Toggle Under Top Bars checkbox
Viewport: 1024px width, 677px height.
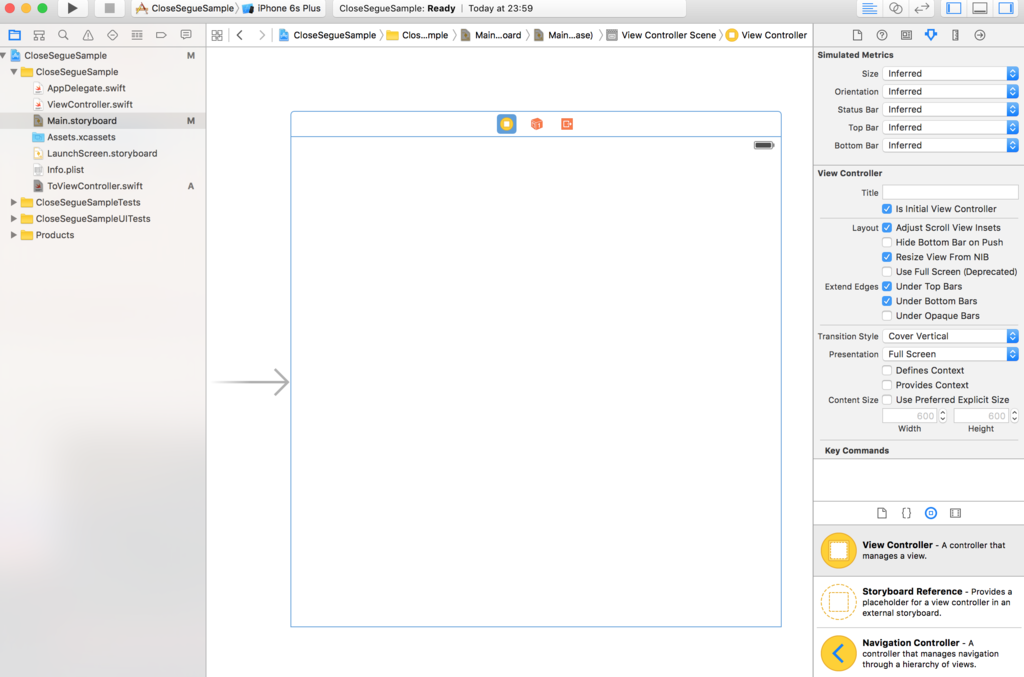(x=887, y=287)
